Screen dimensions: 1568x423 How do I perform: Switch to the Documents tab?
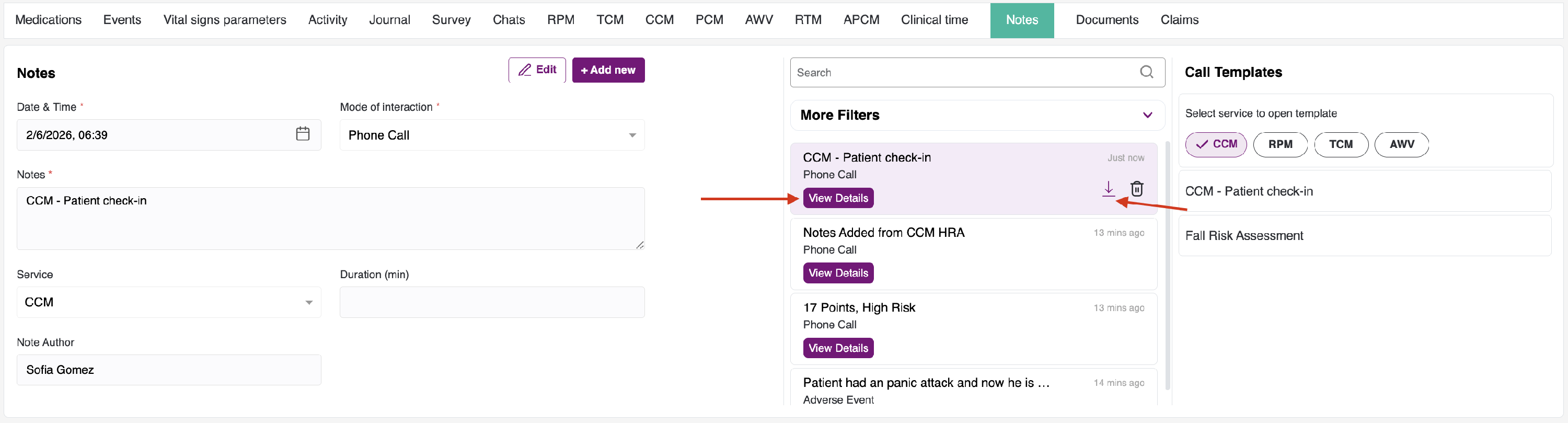click(1106, 20)
